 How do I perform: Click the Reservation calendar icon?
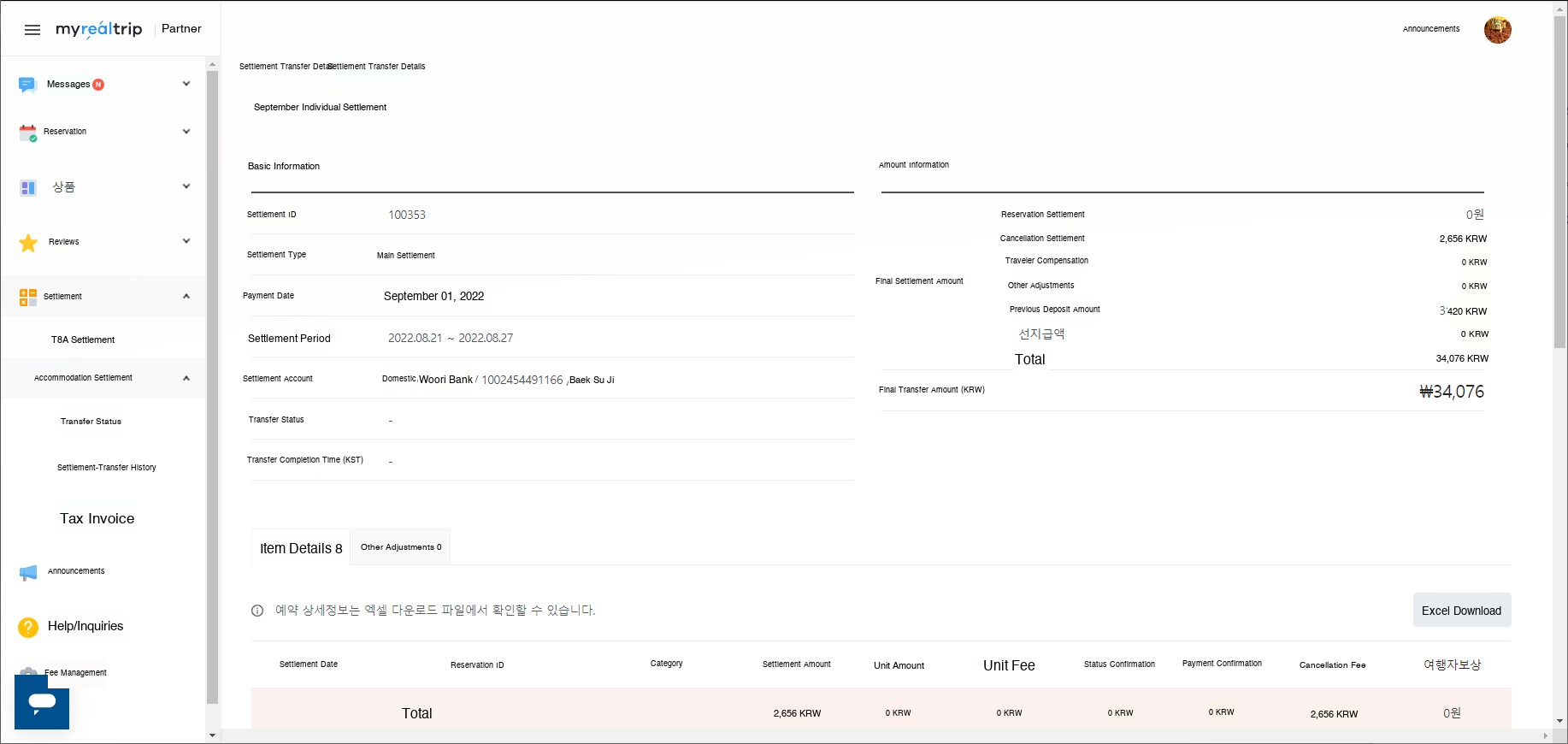pos(28,133)
